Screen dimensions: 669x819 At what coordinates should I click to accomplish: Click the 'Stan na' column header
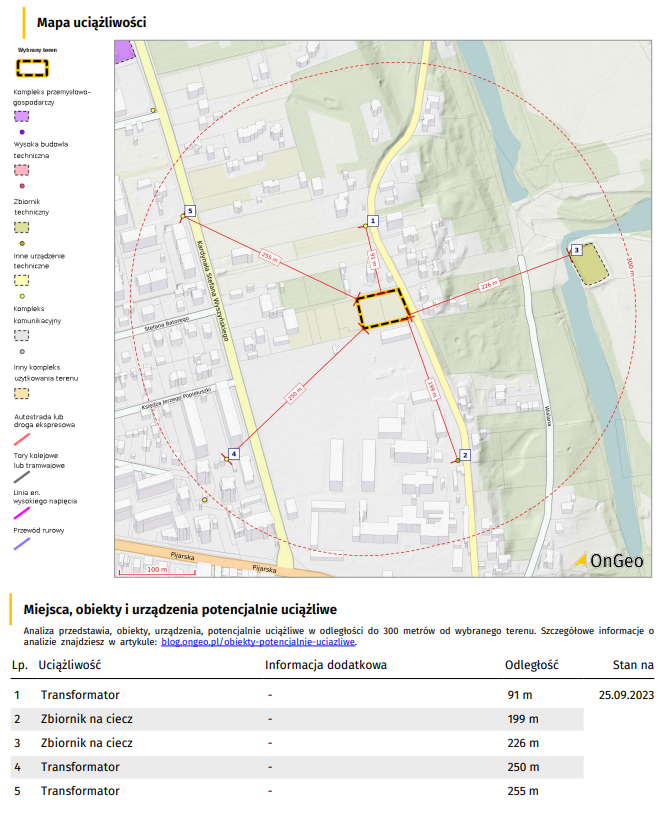click(633, 665)
